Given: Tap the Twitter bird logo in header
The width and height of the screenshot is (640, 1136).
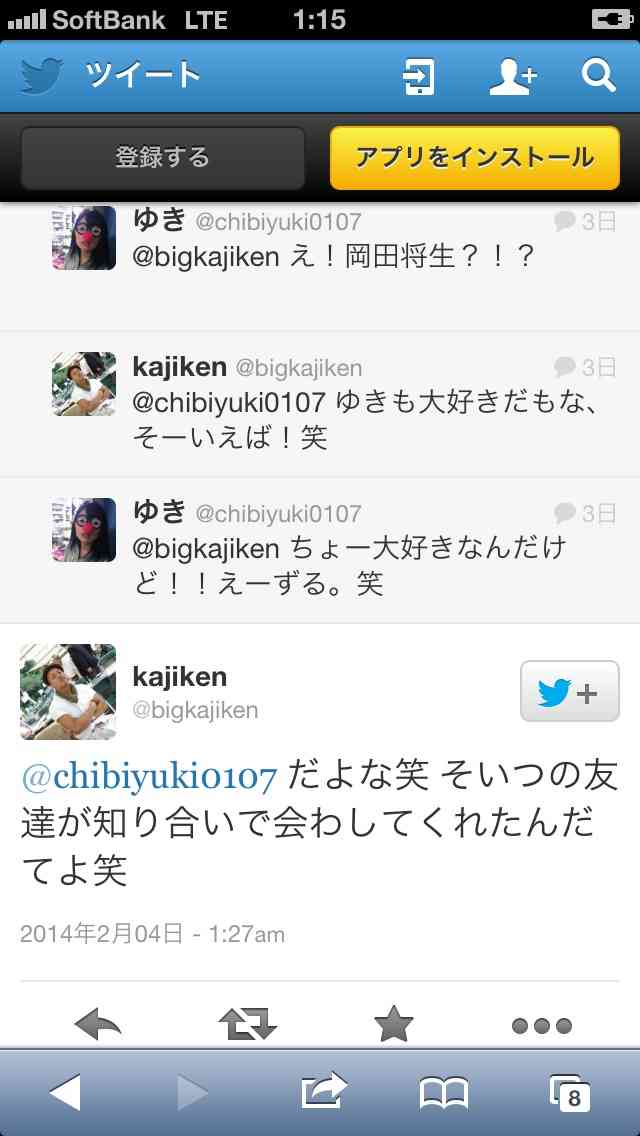Looking at the screenshot, I should [42, 76].
